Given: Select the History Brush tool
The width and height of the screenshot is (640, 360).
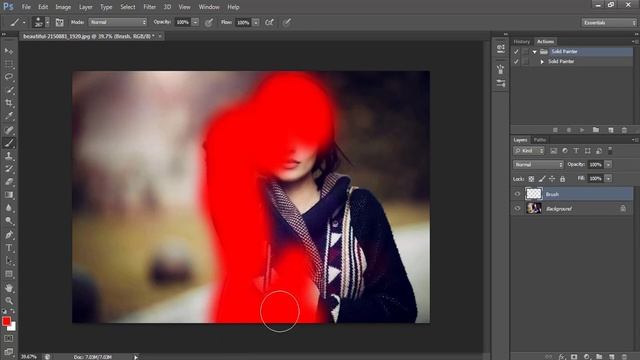Looking at the screenshot, I should 9,169.
